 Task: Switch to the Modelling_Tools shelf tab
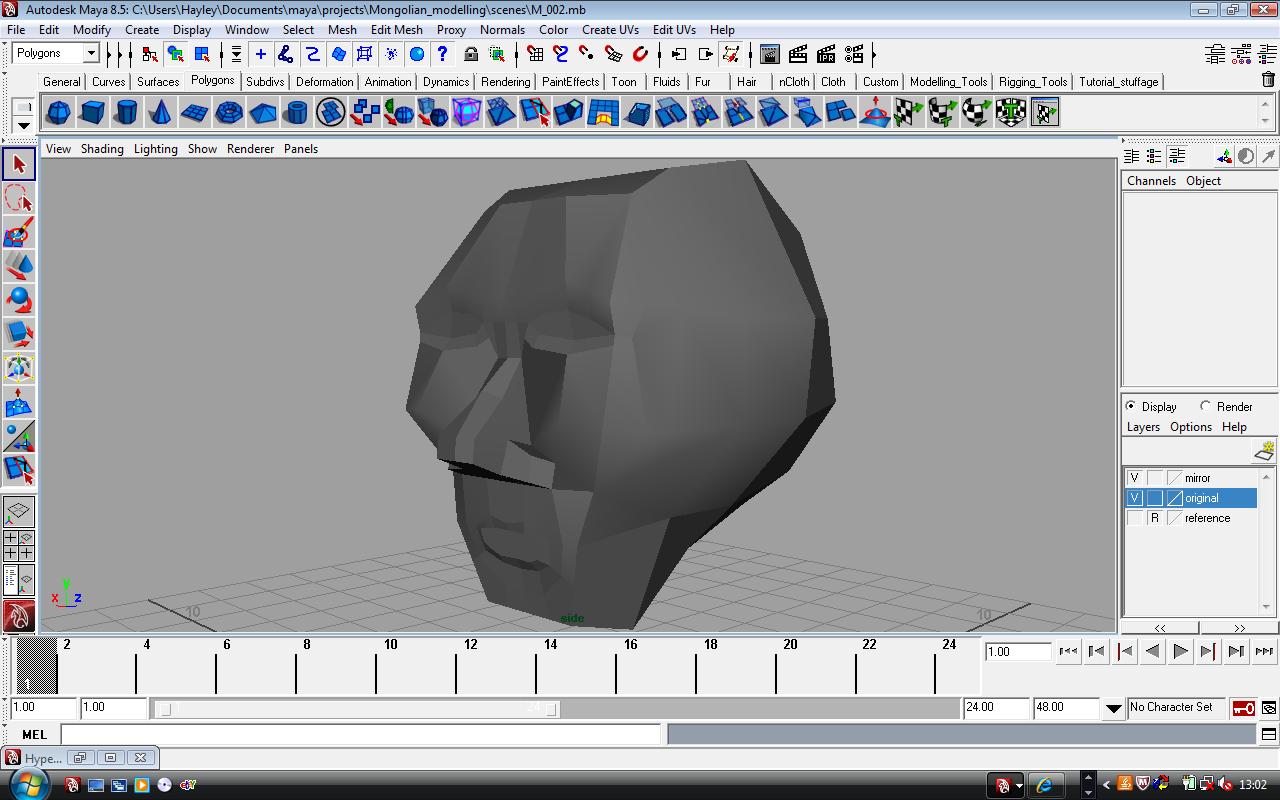[947, 82]
